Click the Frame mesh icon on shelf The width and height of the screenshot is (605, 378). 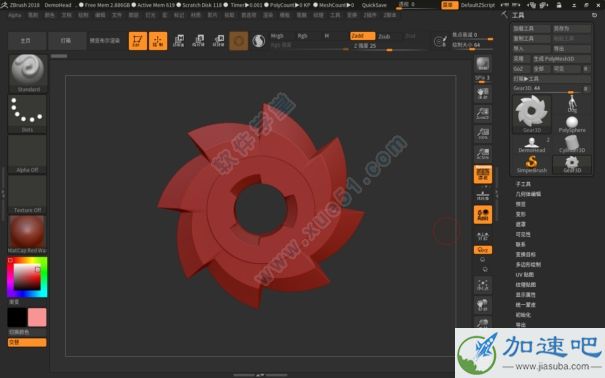[483, 285]
